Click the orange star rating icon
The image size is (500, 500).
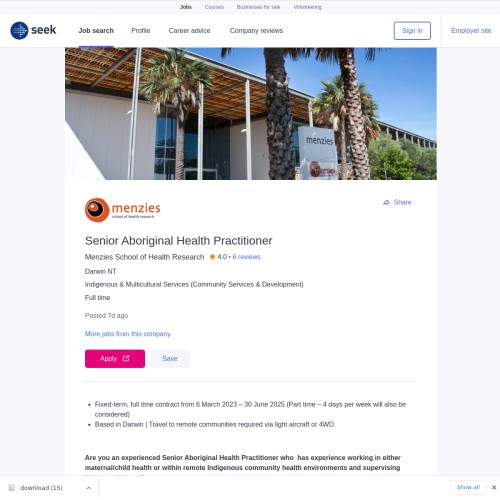tap(212, 257)
